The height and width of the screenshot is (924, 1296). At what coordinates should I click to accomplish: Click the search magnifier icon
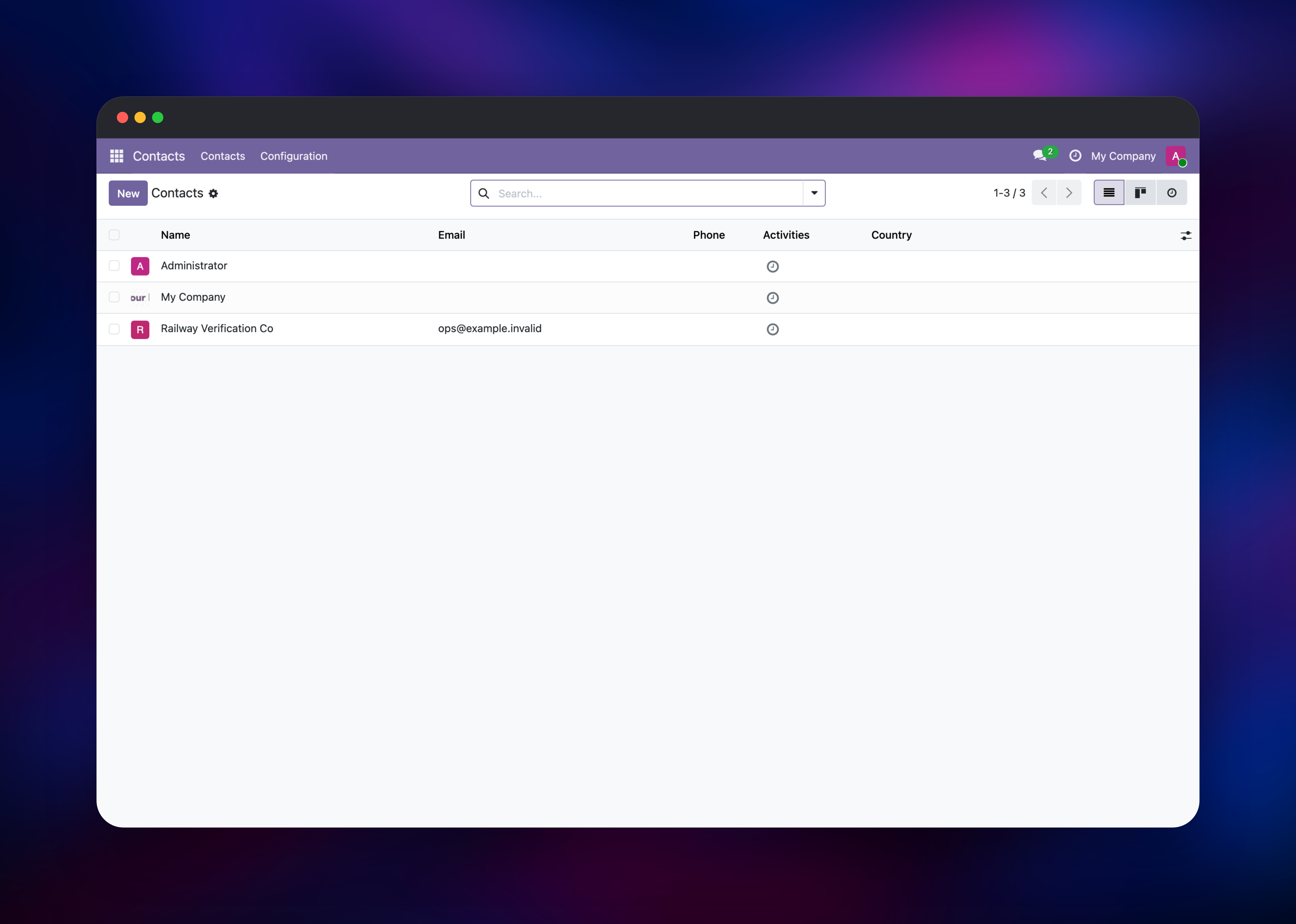484,194
